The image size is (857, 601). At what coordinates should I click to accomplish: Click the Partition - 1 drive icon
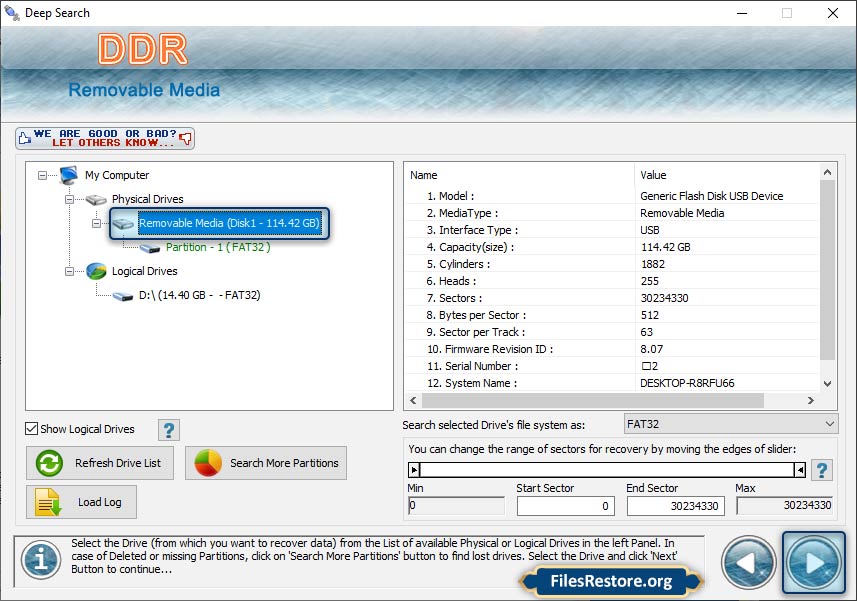pyautogui.click(x=150, y=248)
